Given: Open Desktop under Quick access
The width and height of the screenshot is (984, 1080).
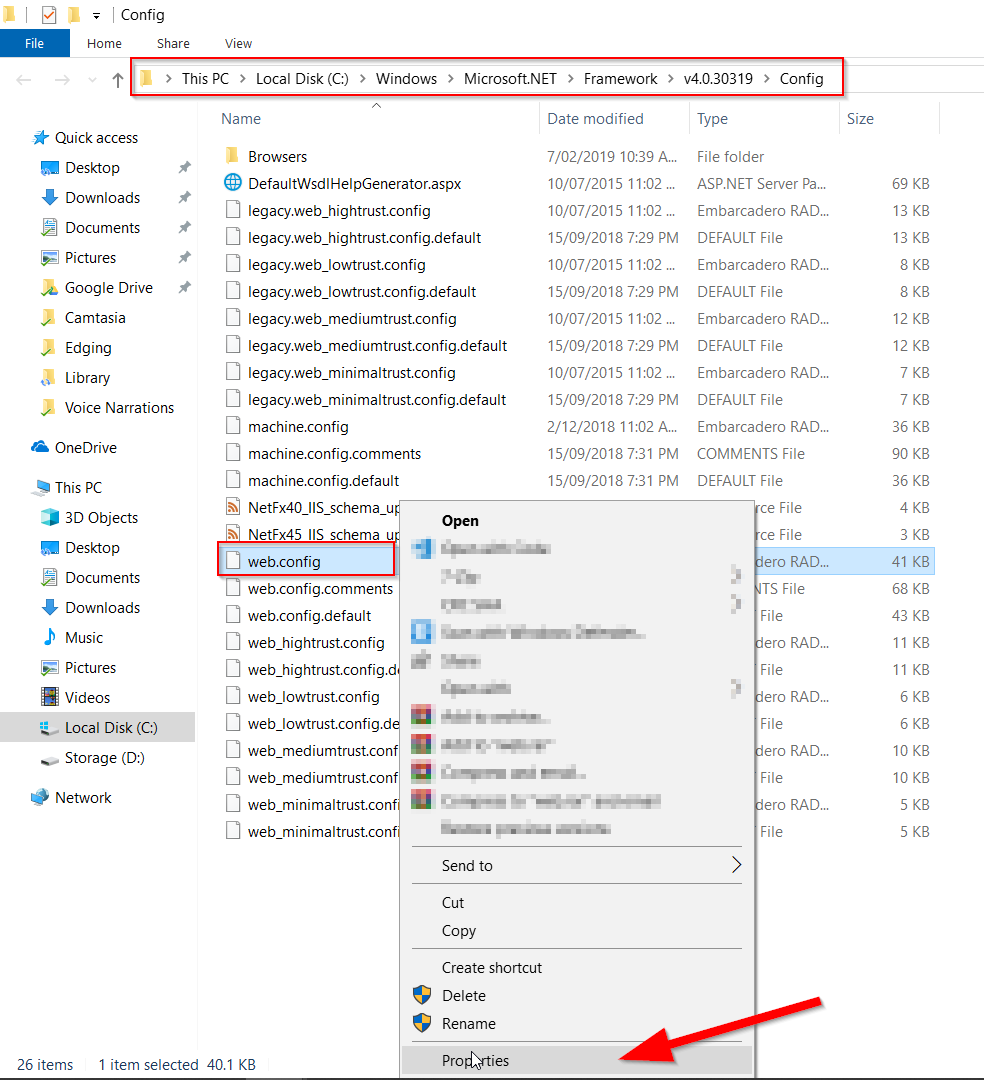Looking at the screenshot, I should pyautogui.click(x=92, y=167).
